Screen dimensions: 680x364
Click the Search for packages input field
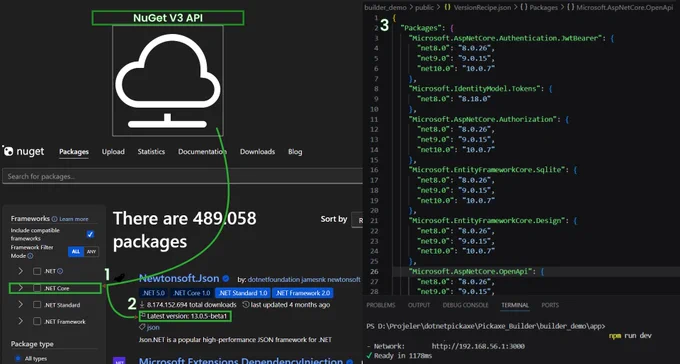(x=182, y=177)
